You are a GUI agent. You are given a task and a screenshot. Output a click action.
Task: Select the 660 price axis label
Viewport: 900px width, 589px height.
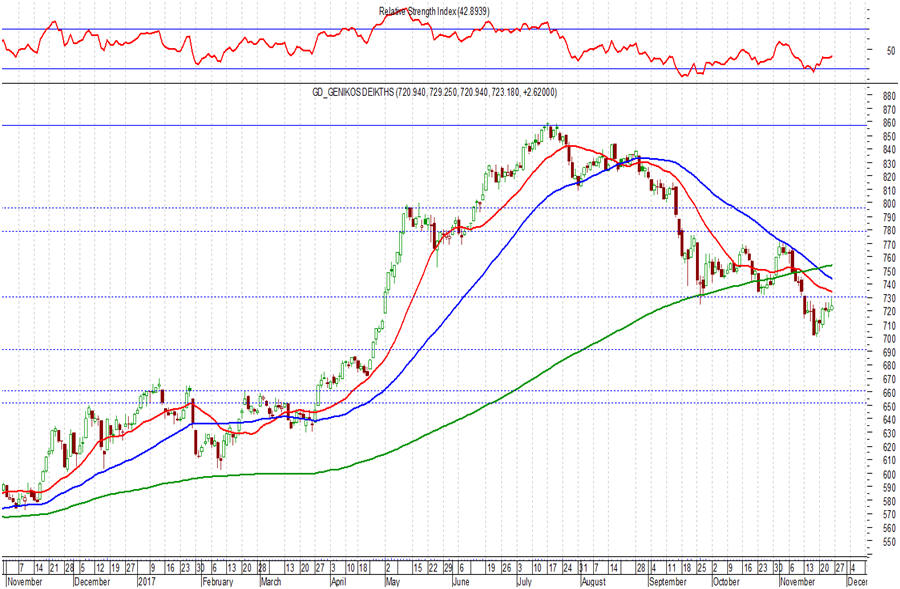click(x=889, y=393)
